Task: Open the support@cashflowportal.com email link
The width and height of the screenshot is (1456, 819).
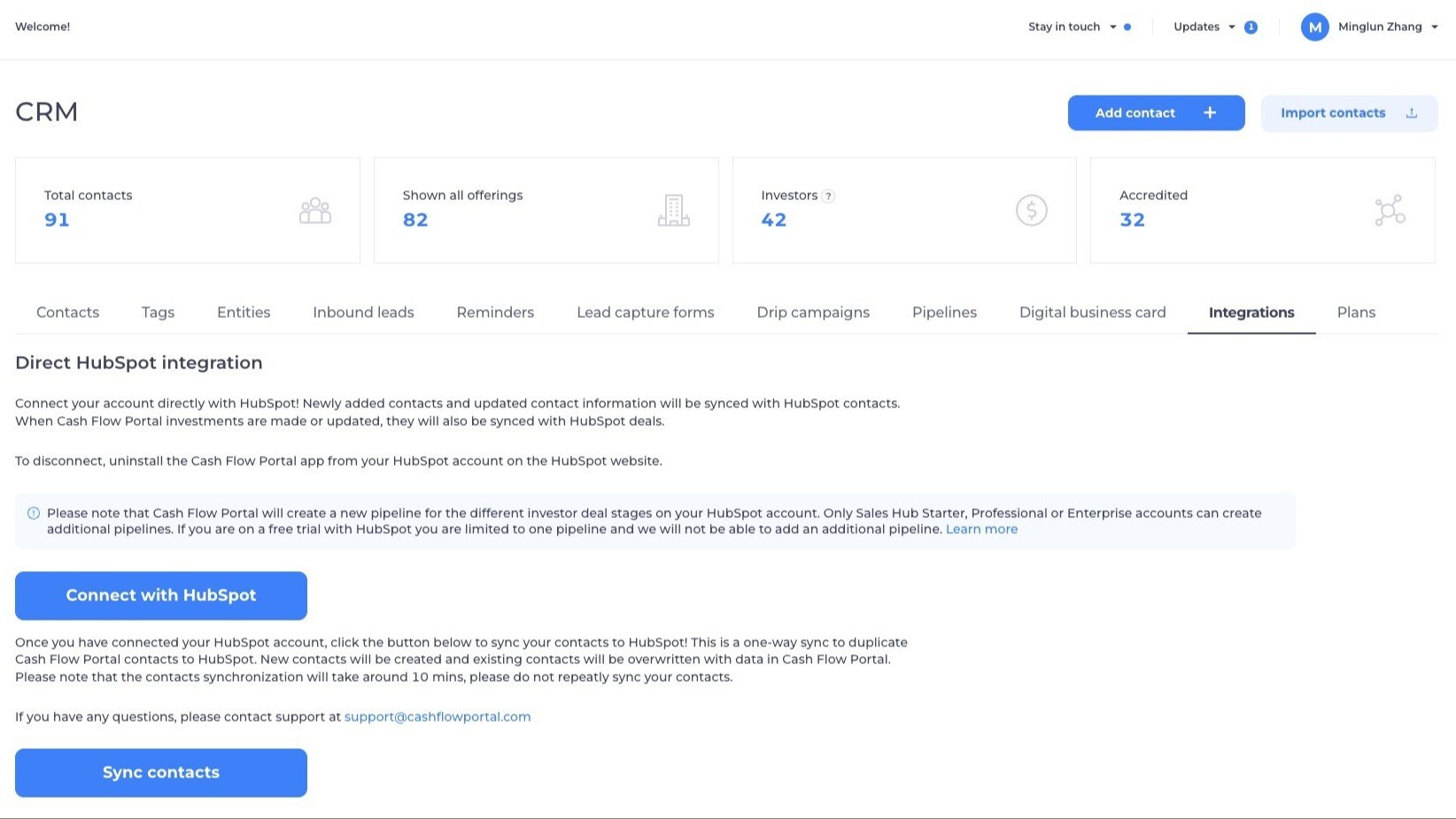Action: pos(438,717)
